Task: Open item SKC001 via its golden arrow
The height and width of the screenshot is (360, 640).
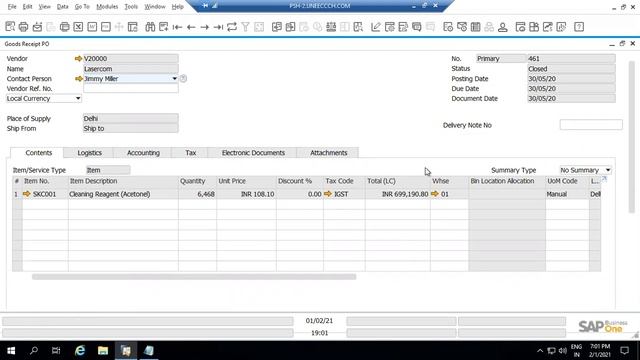Action: tap(27, 194)
